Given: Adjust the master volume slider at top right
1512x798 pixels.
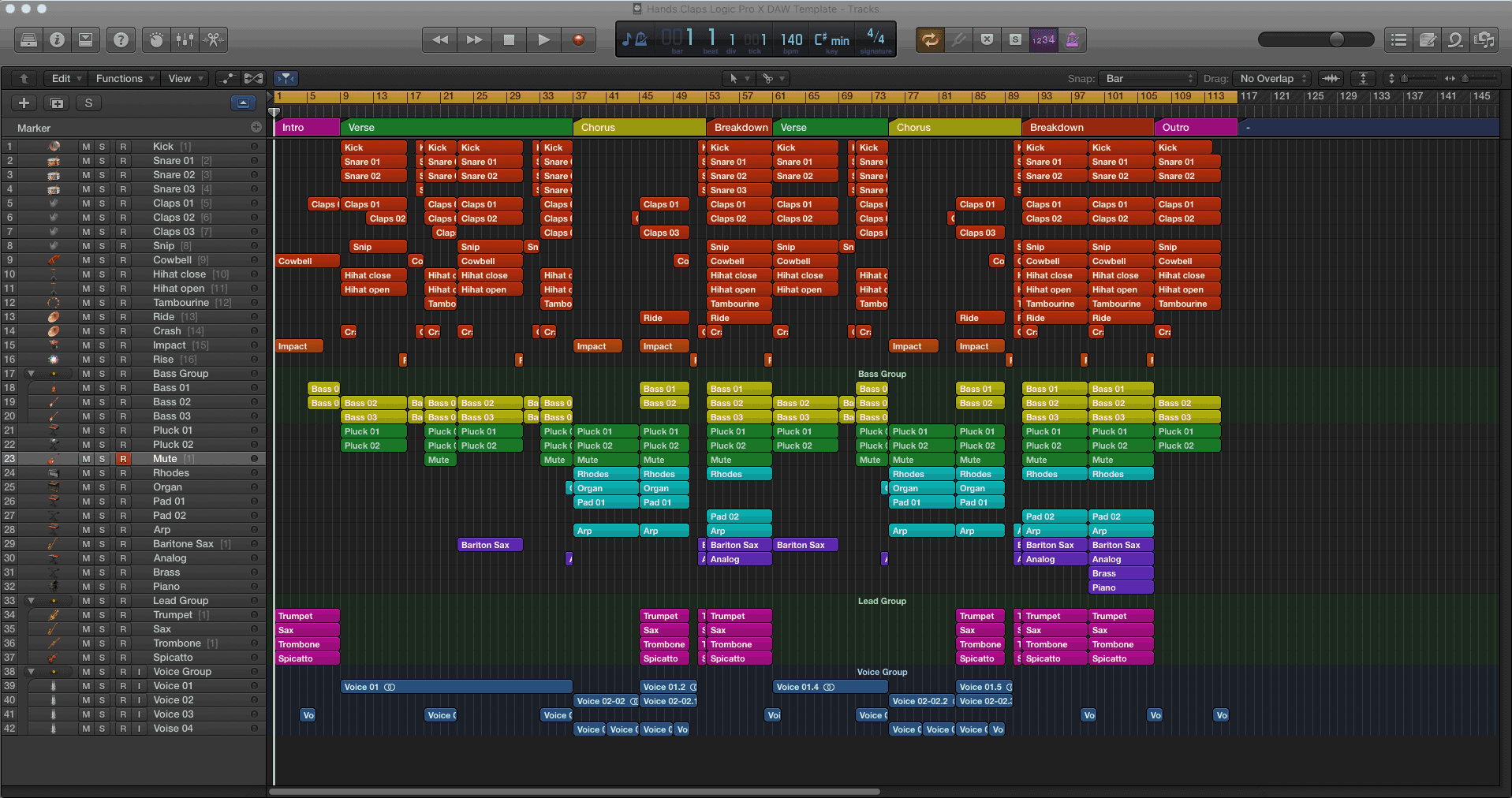Looking at the screenshot, I should 1336,39.
